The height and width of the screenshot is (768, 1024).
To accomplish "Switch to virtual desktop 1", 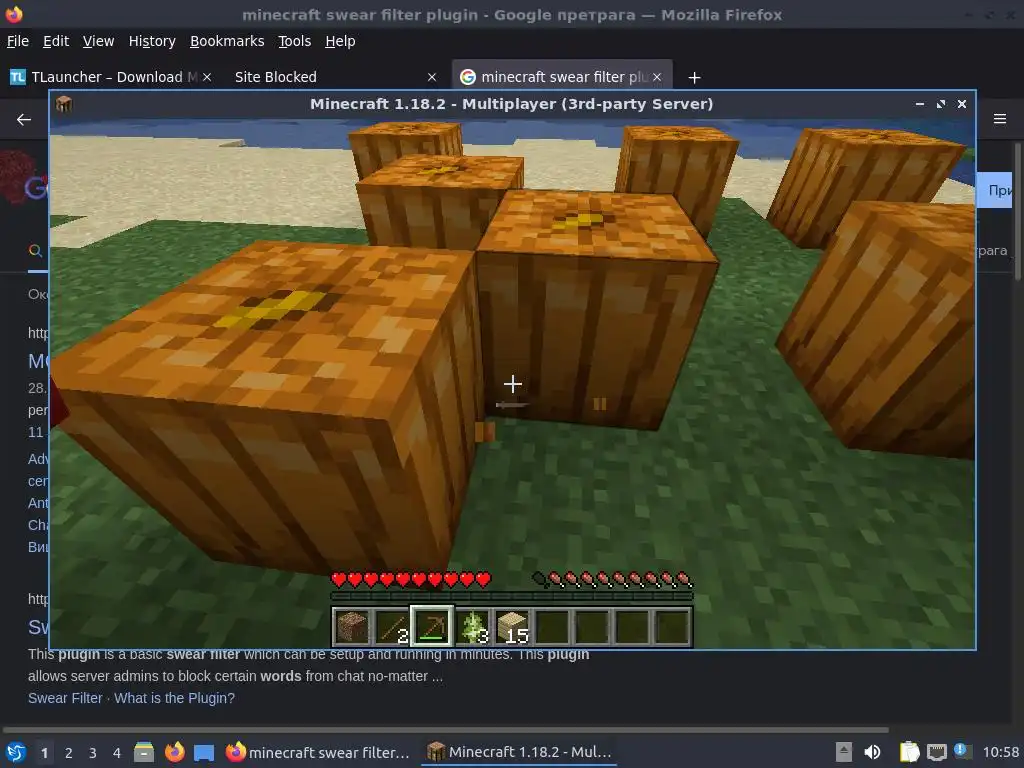I will 44,753.
